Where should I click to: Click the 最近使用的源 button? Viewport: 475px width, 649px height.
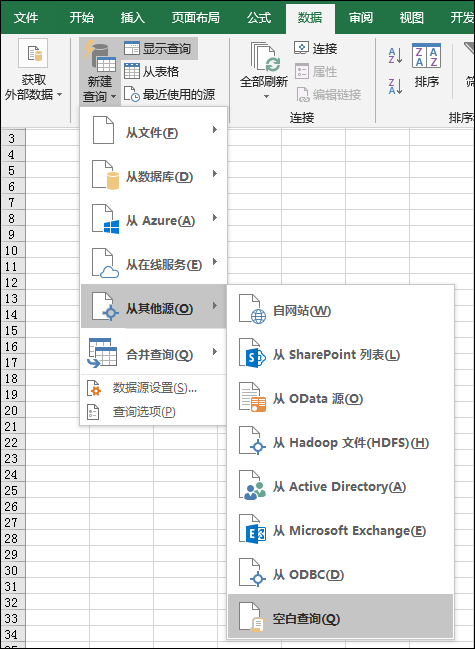click(x=170, y=94)
